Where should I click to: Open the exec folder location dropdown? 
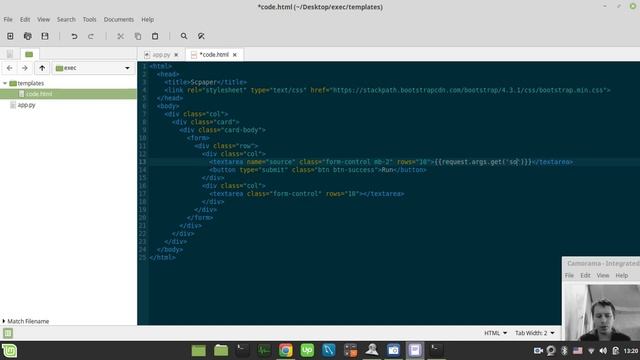click(x=93, y=68)
